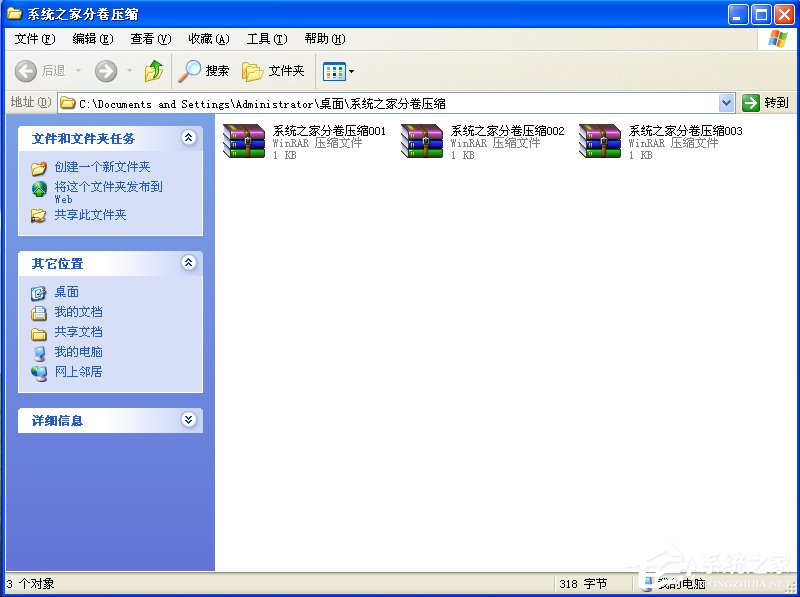Collapse the 其它位置 panel
Image resolution: width=800 pixels, height=597 pixels.
click(188, 263)
